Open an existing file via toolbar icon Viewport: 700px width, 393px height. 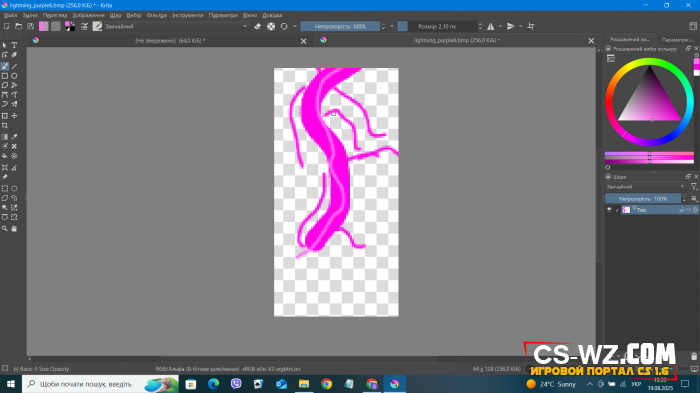[x=18, y=26]
